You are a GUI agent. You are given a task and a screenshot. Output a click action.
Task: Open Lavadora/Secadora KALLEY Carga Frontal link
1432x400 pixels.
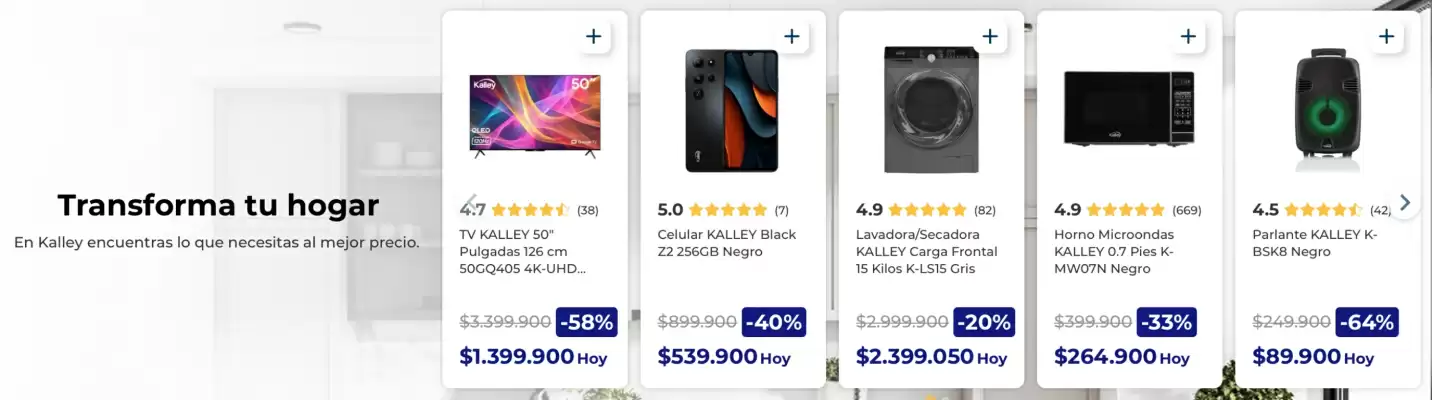(927, 251)
